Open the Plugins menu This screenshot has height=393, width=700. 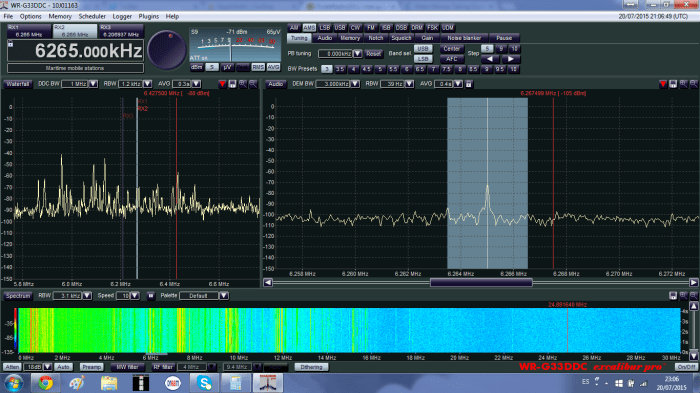pos(149,17)
